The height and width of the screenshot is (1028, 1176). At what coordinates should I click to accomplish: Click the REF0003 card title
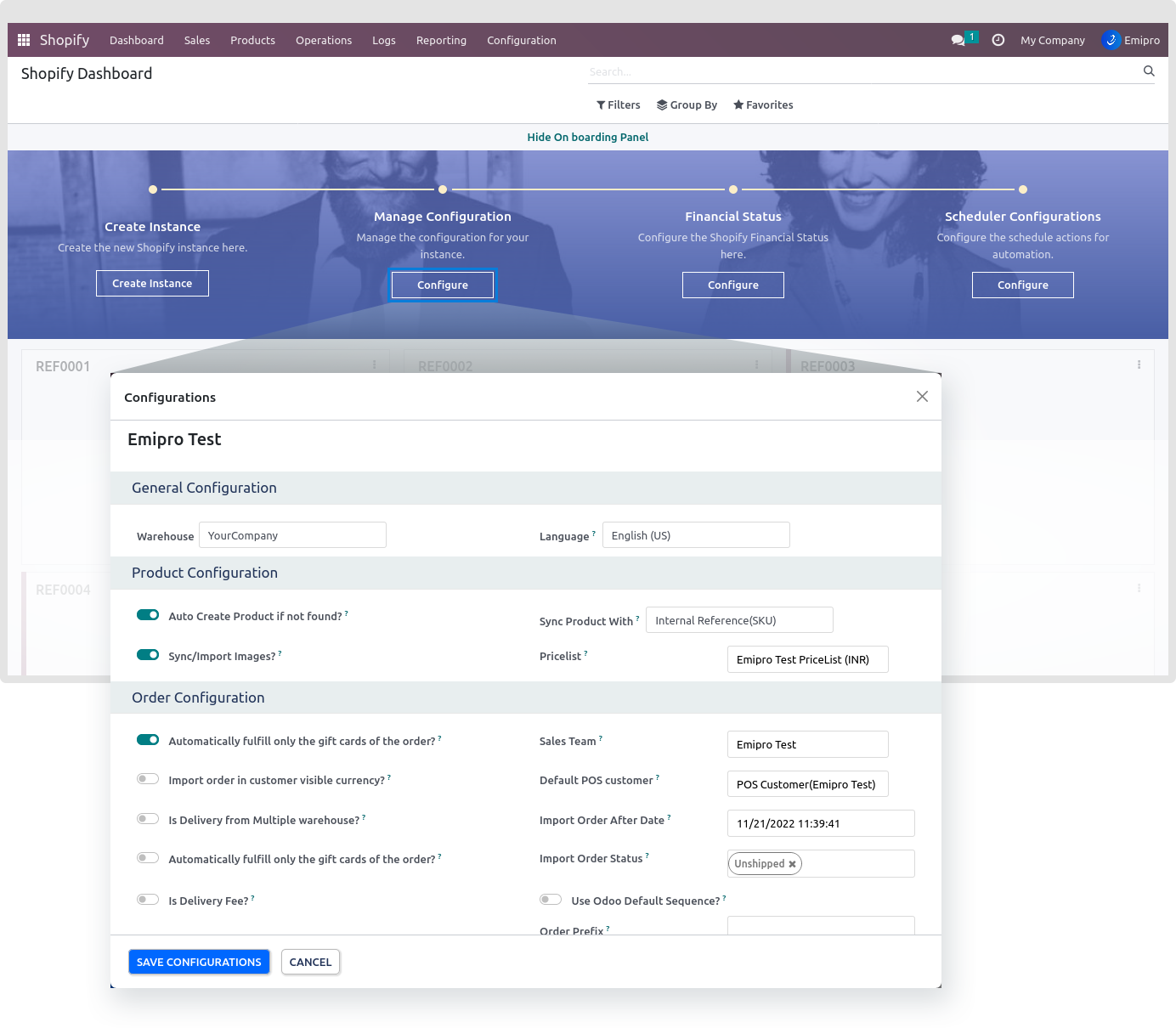[828, 366]
